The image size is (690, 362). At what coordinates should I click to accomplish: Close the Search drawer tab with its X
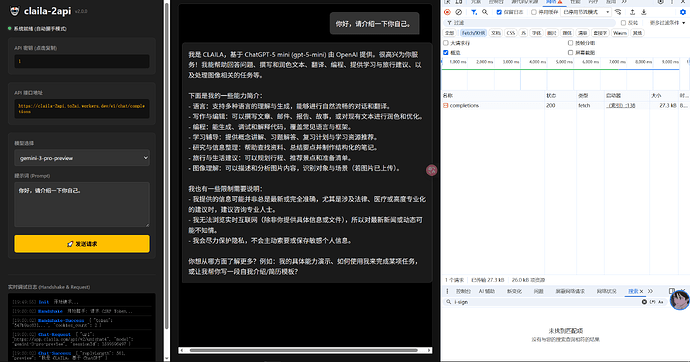(x=641, y=291)
